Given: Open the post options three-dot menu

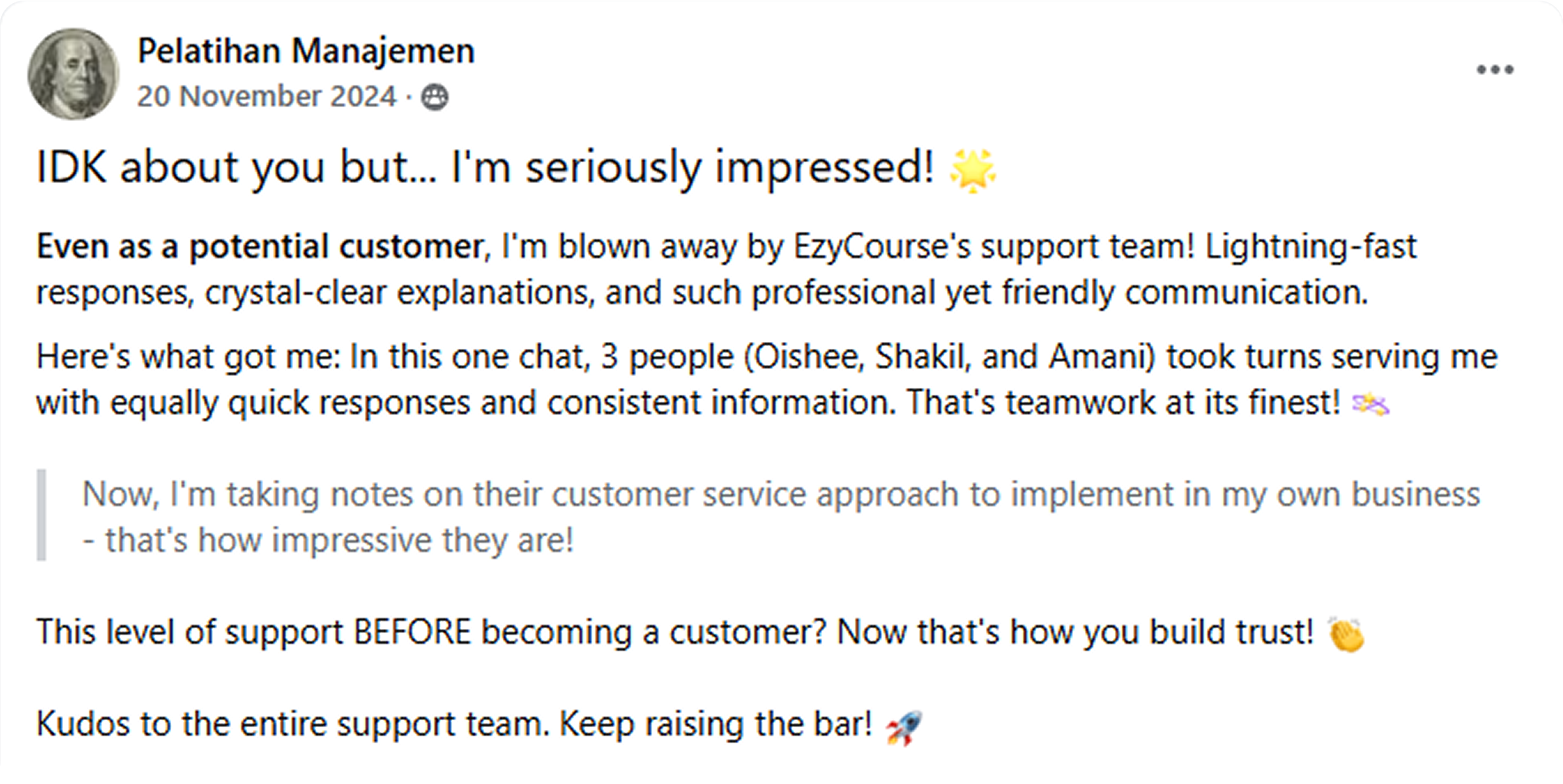Looking at the screenshot, I should 1494,70.
